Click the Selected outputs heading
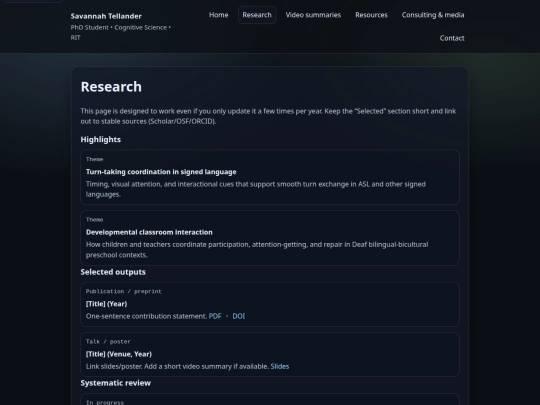 pos(113,272)
